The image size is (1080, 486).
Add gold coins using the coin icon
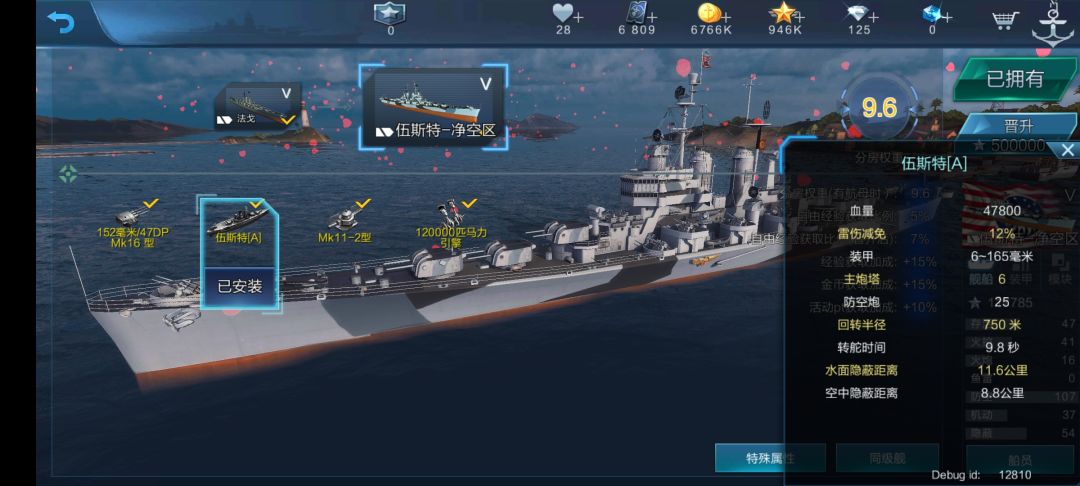coord(711,14)
